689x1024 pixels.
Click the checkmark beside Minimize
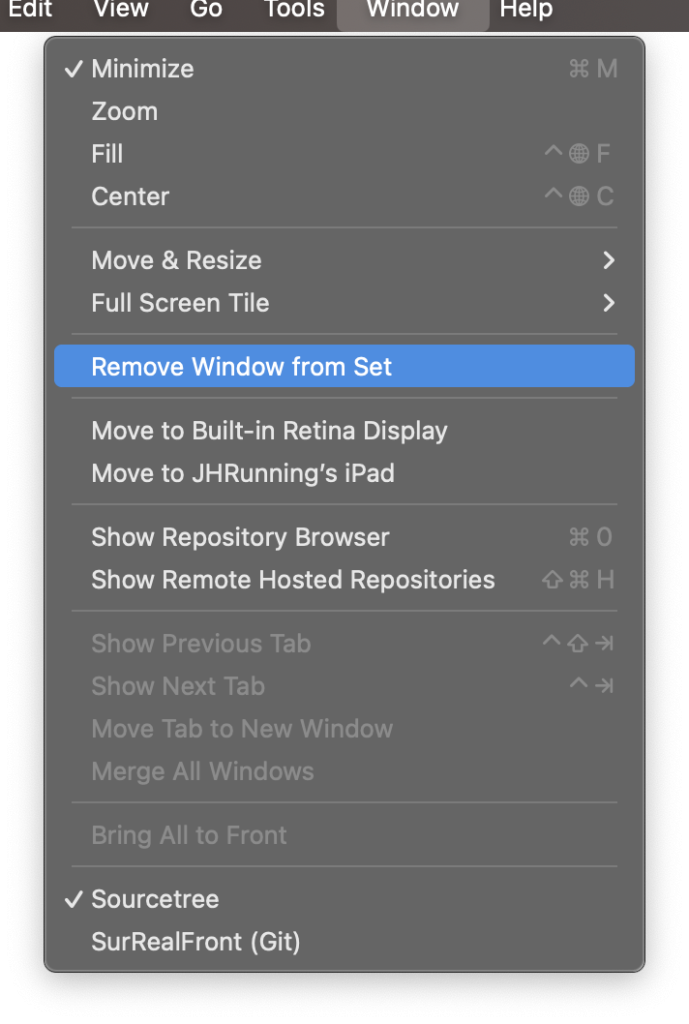[x=74, y=69]
